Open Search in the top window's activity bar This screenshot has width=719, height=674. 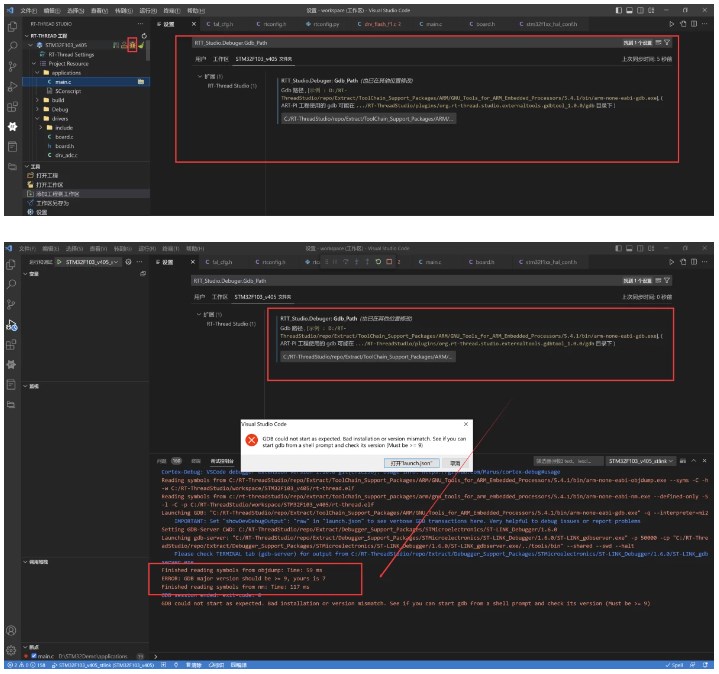click(12, 46)
